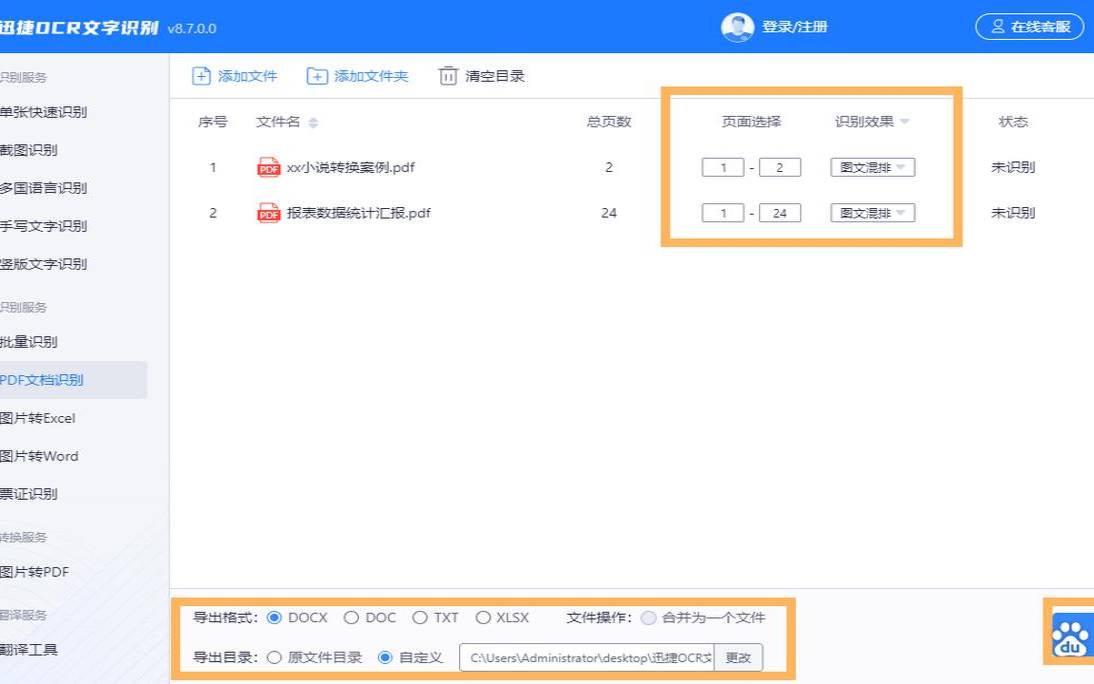Open the 识别效果 column header filter arrow

[x=903, y=121]
